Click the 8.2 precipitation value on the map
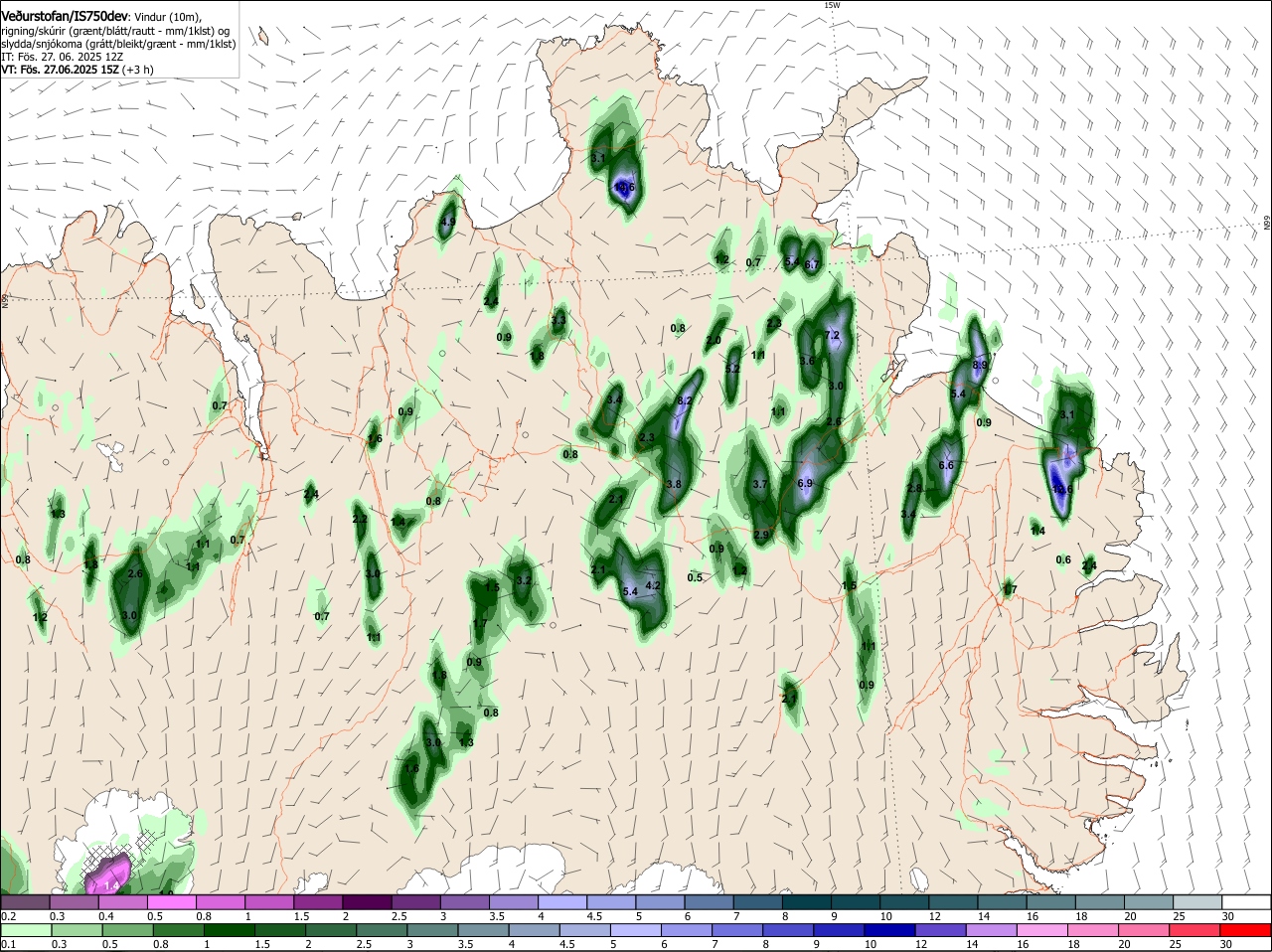1272x952 pixels. (x=684, y=400)
